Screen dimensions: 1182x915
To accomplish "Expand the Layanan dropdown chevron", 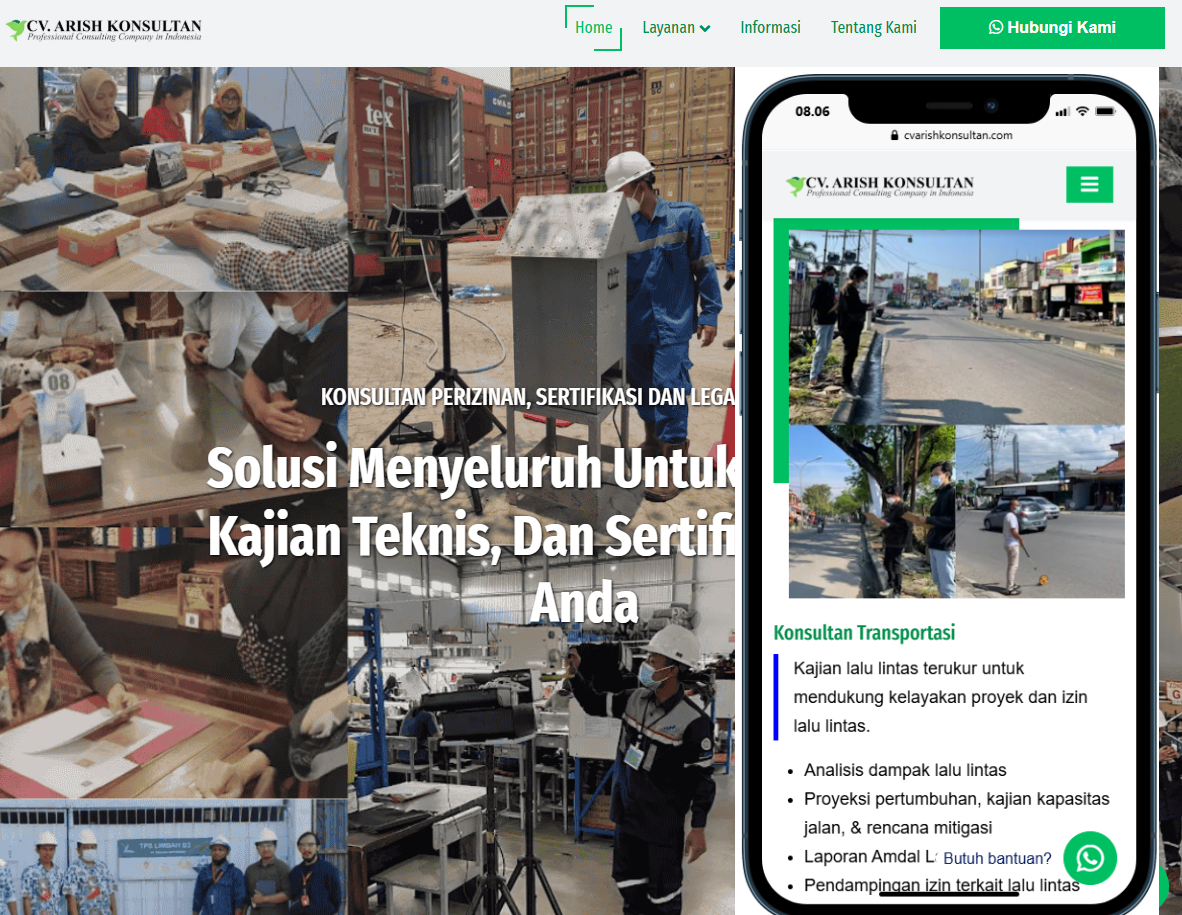I will 706,28.
